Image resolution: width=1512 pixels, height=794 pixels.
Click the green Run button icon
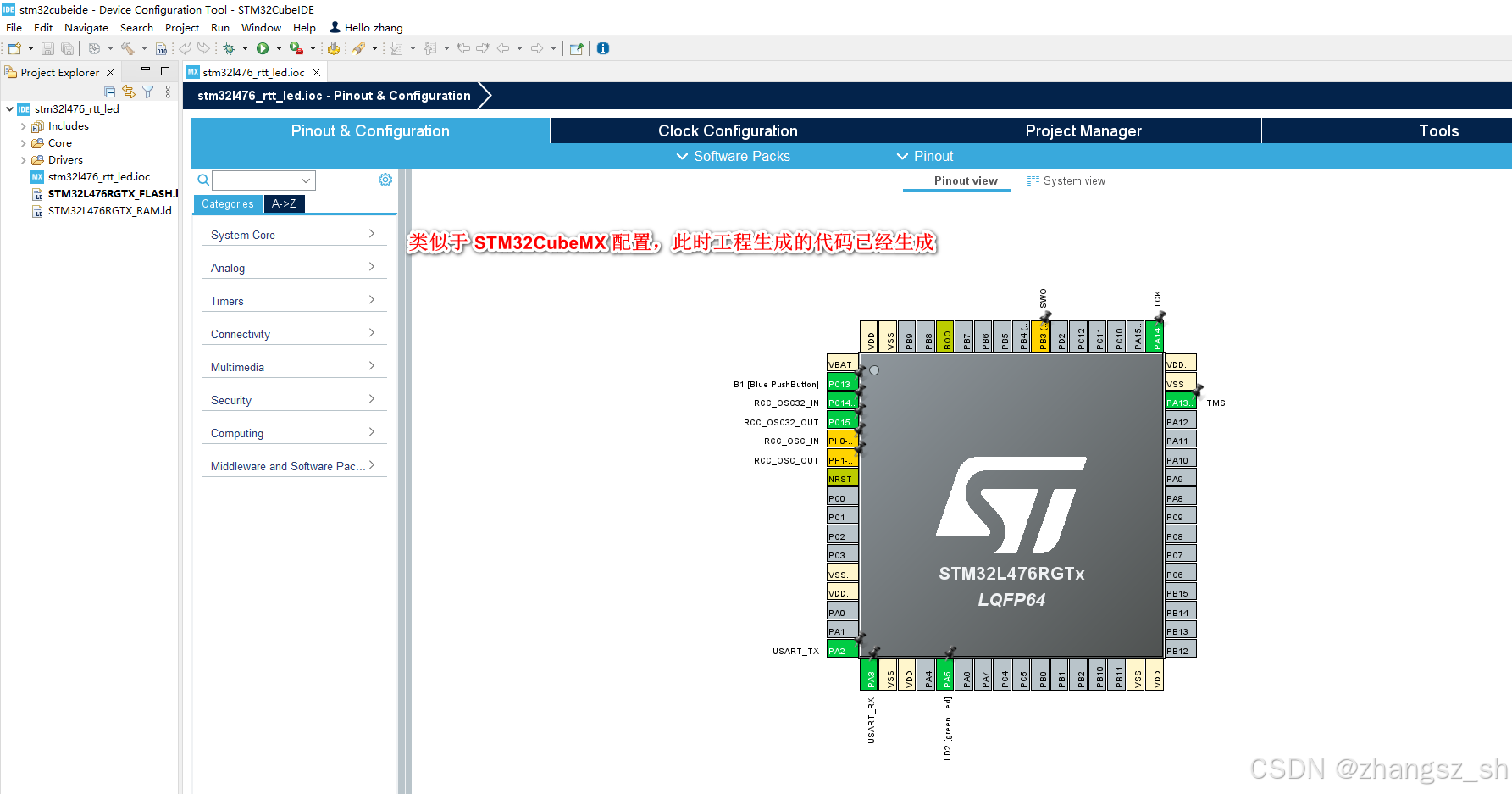coord(263,48)
